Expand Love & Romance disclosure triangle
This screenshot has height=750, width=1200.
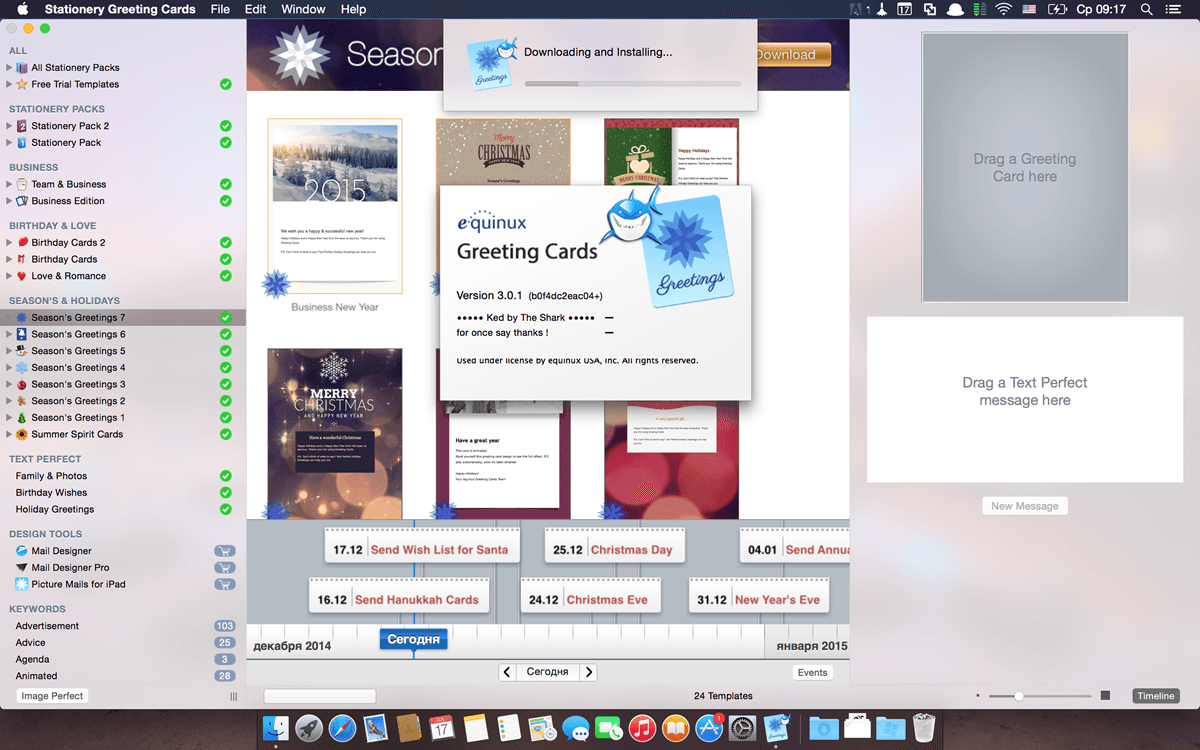[x=9, y=276]
